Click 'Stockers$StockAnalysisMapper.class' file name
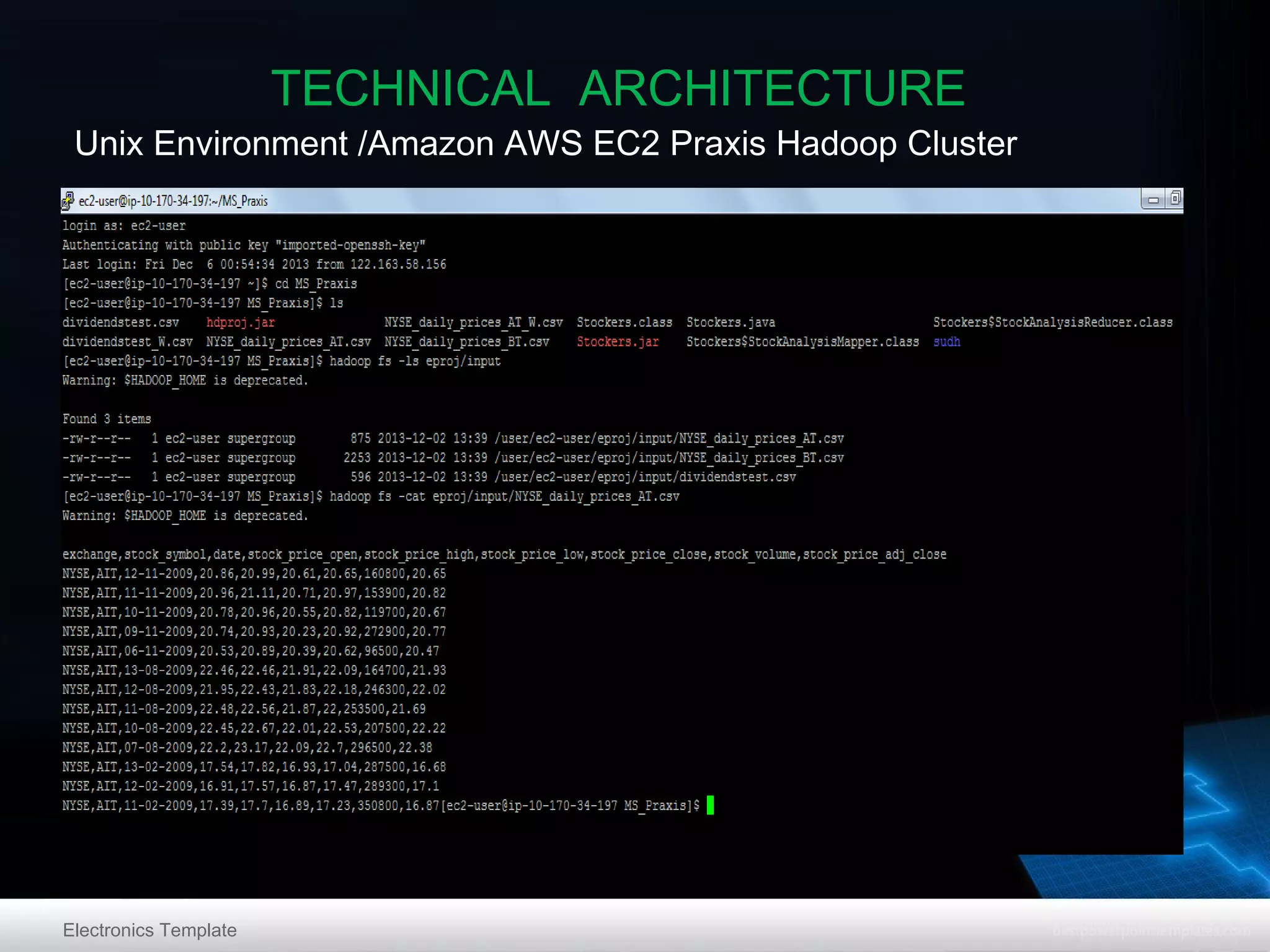 pyautogui.click(x=802, y=342)
